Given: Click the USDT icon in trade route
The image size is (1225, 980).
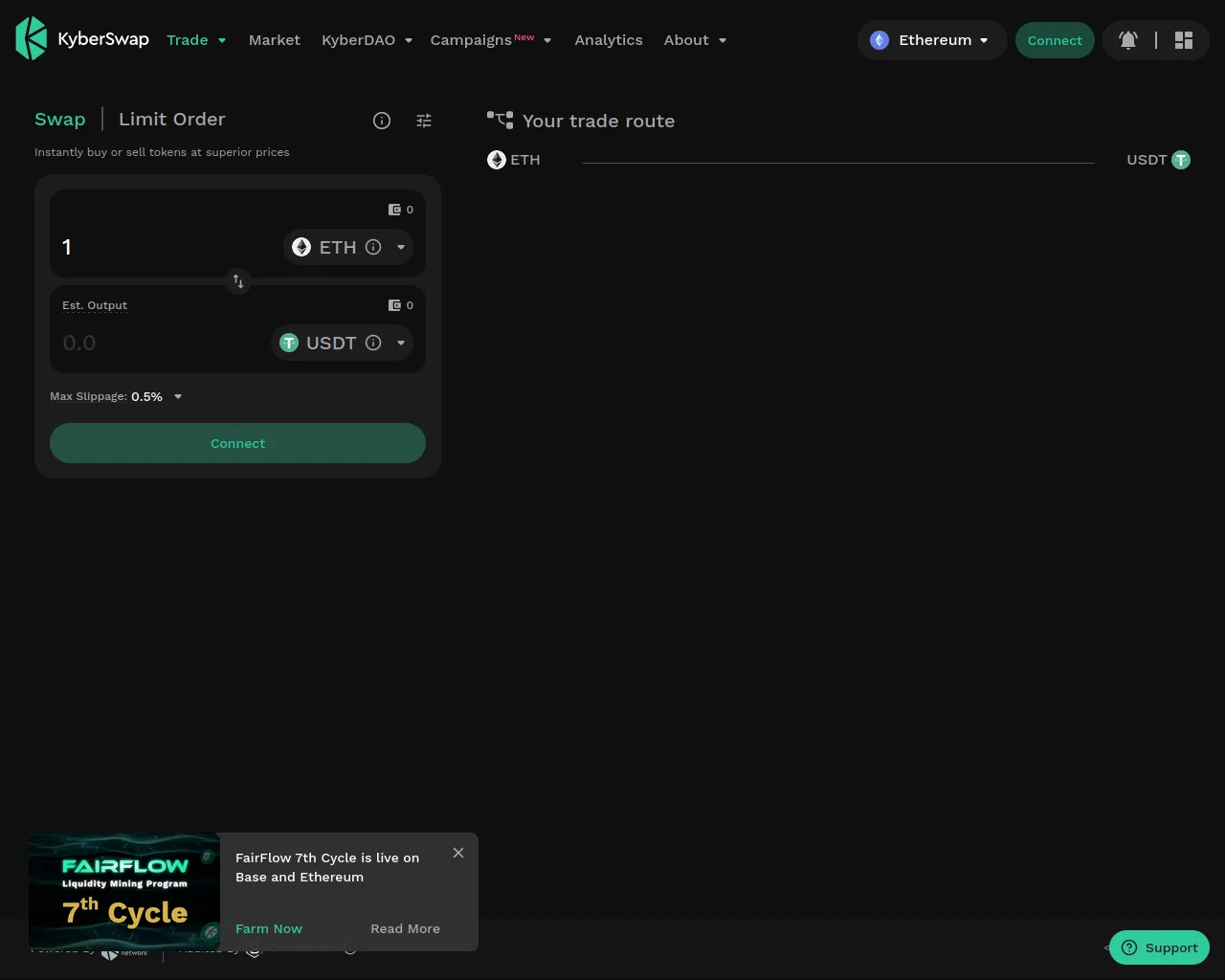Looking at the screenshot, I should coord(1181,160).
